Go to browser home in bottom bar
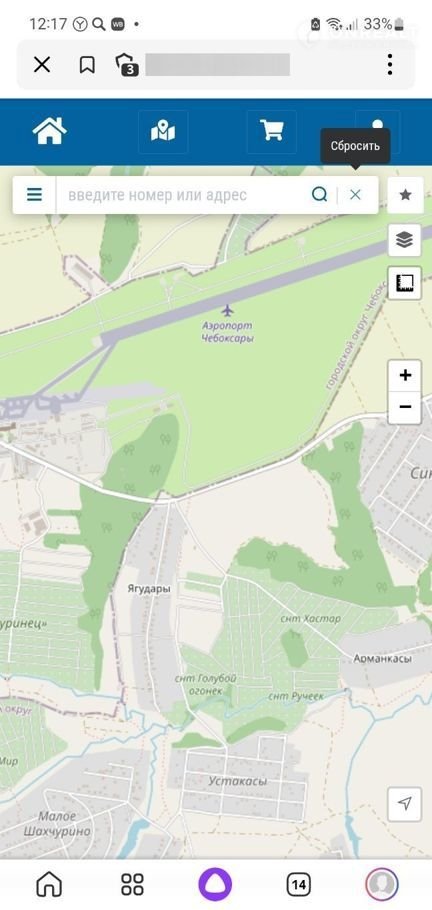The image size is (432, 910). click(49, 885)
